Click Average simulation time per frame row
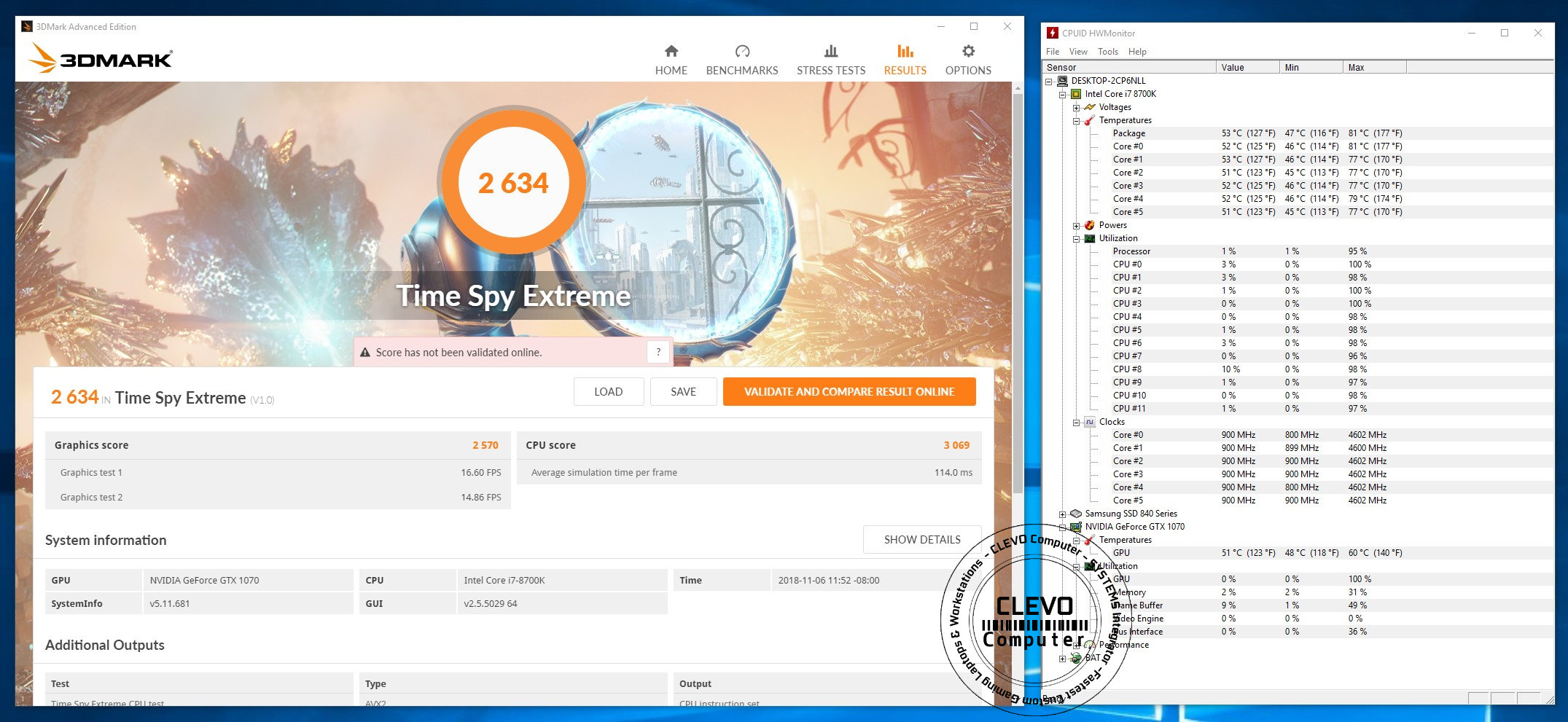The height and width of the screenshot is (722, 1568). pos(749,472)
